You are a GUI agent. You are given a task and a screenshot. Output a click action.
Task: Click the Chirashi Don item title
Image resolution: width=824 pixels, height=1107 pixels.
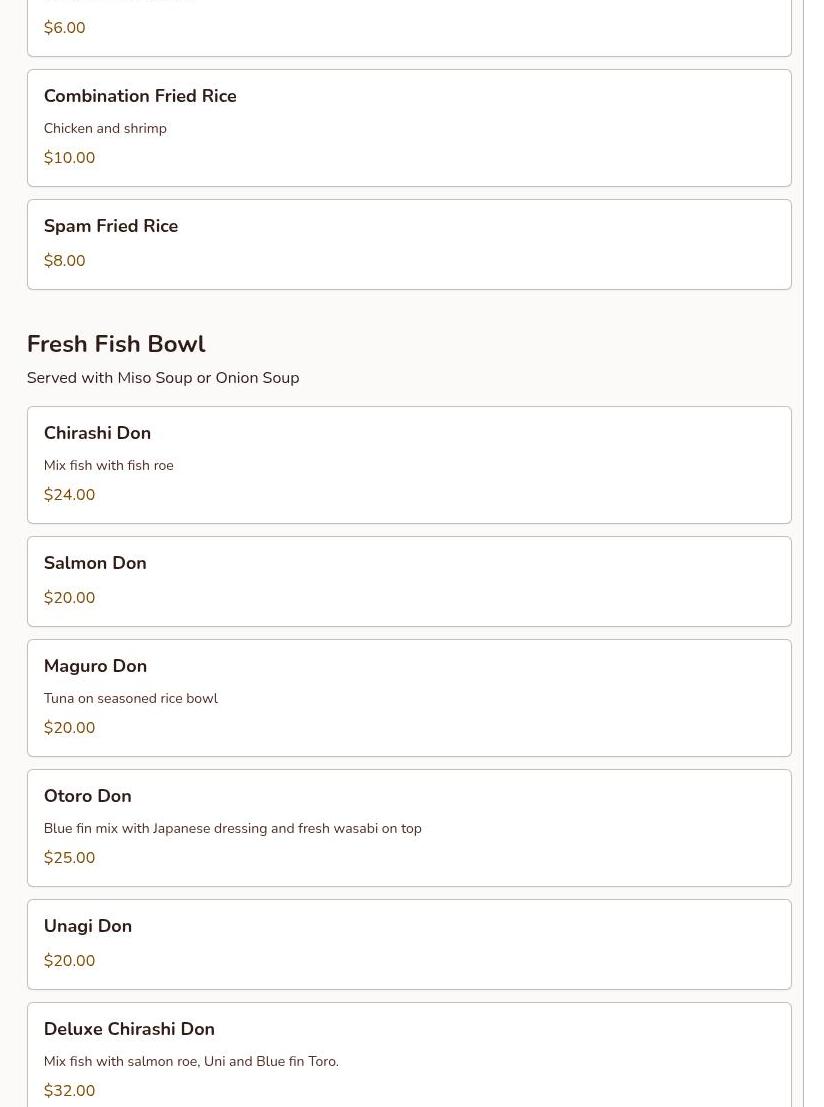coord(97,433)
